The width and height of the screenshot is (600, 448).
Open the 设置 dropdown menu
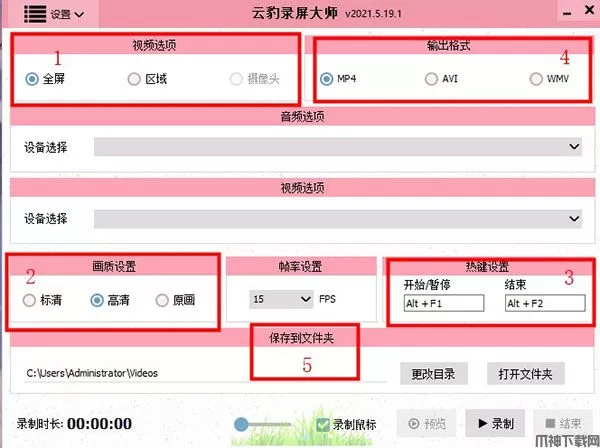pos(67,15)
